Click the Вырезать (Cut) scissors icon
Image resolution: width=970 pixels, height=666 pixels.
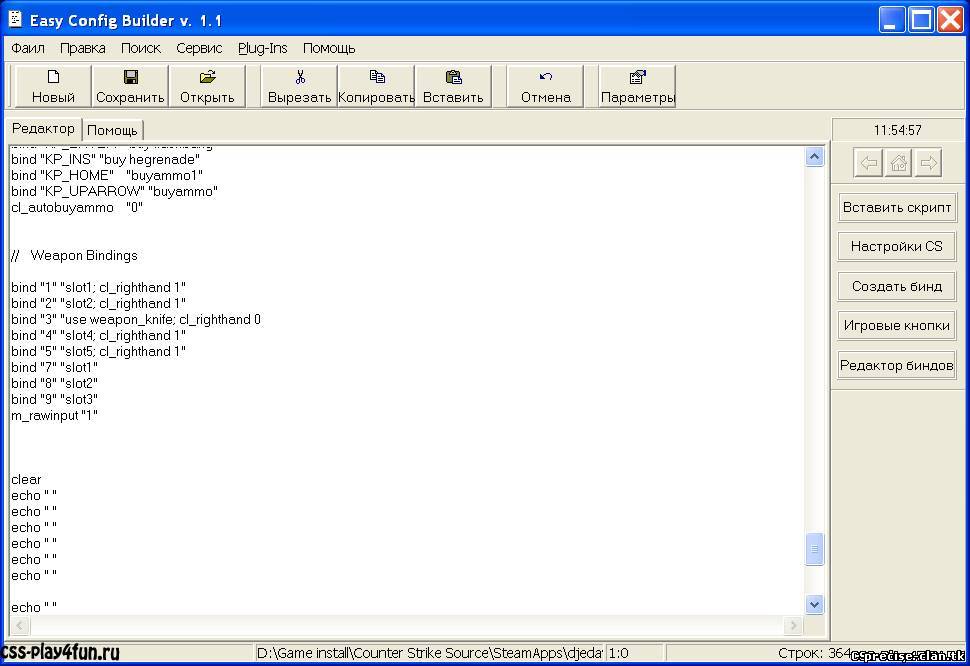click(x=299, y=77)
